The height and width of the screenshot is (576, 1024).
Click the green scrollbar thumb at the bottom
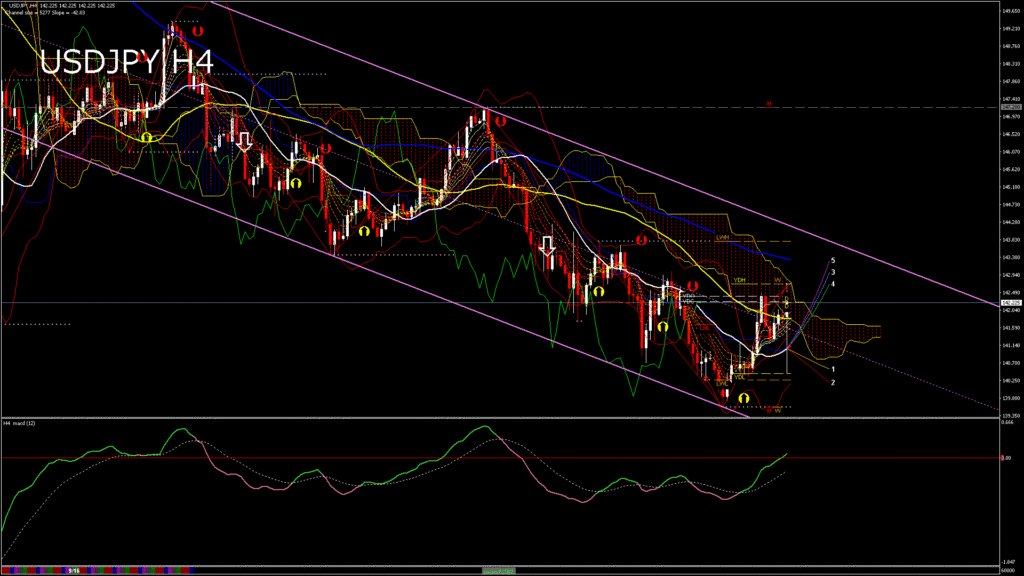click(x=497, y=570)
